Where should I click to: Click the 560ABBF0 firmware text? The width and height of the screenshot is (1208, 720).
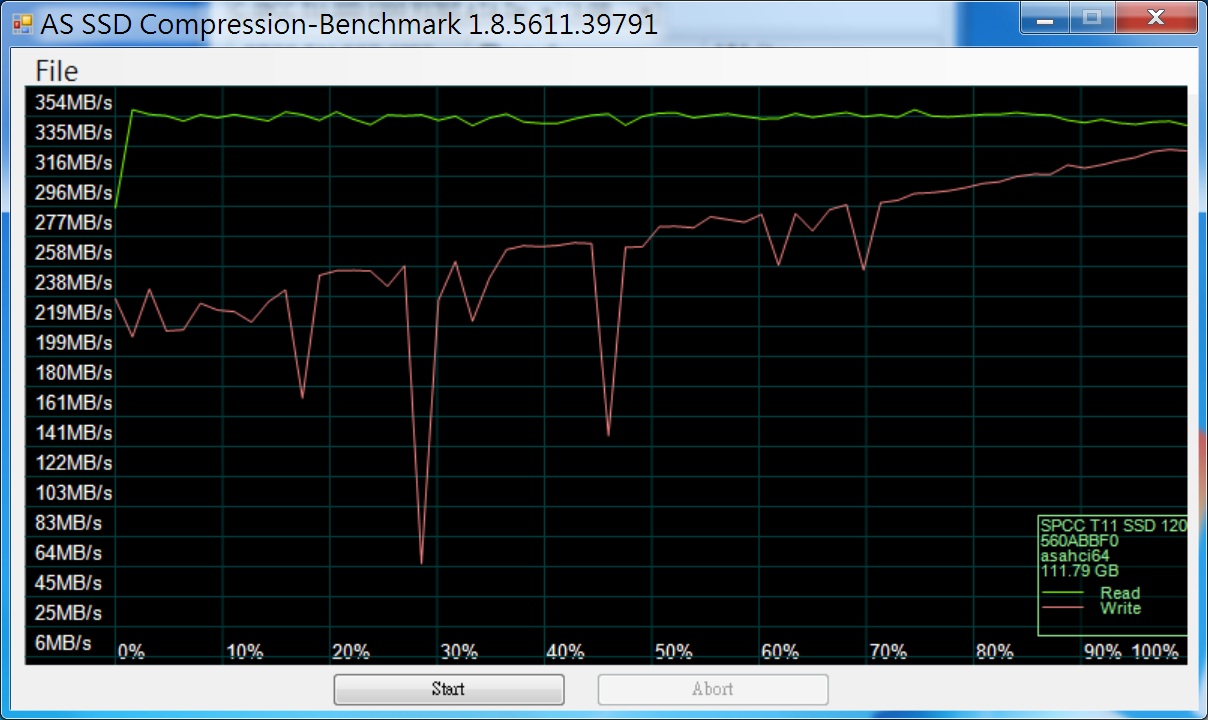1080,541
